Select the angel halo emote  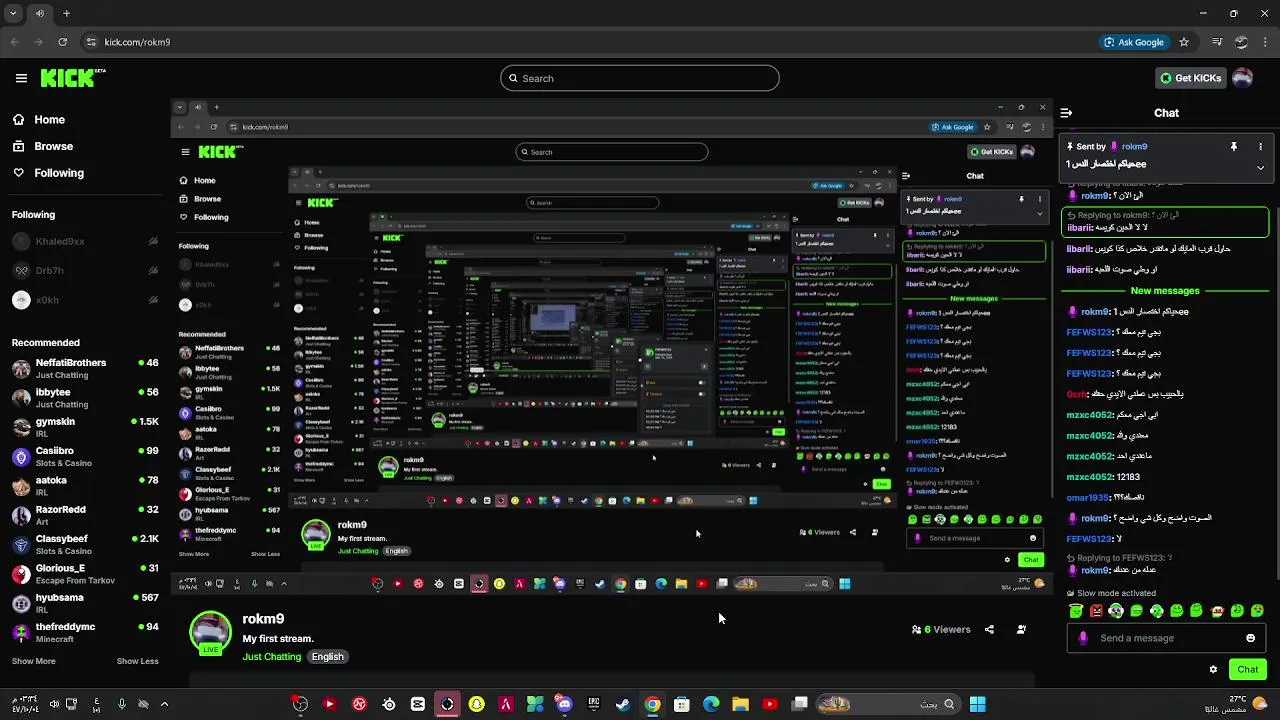1076,610
